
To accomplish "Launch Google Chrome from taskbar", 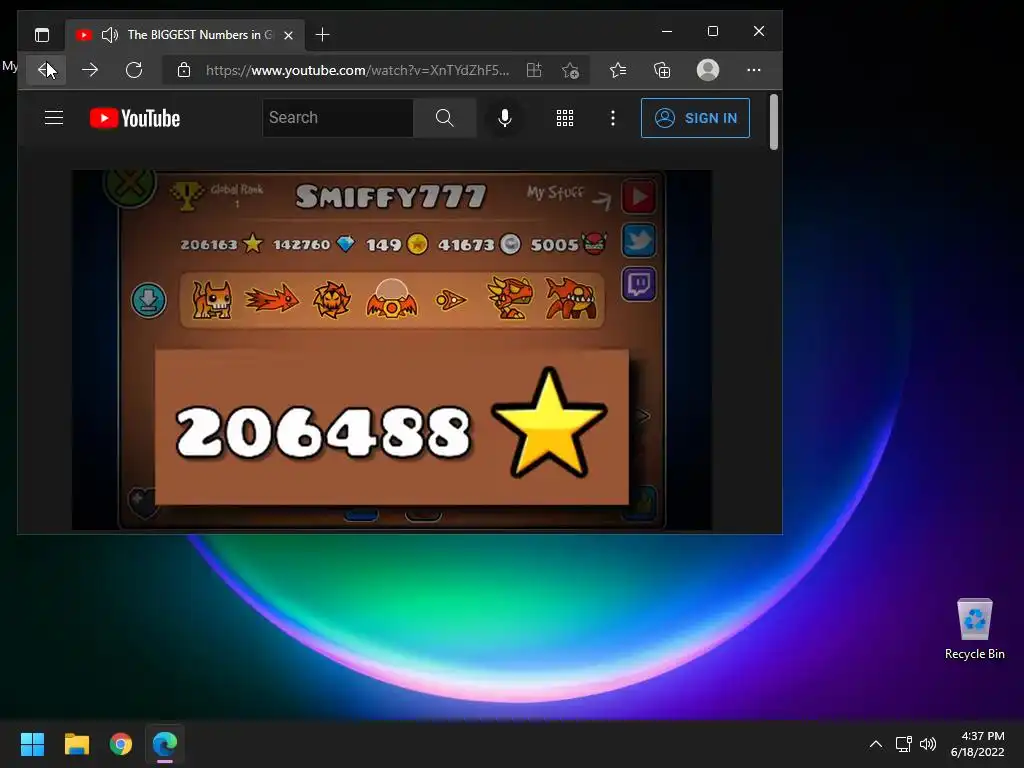I will (x=121, y=744).
